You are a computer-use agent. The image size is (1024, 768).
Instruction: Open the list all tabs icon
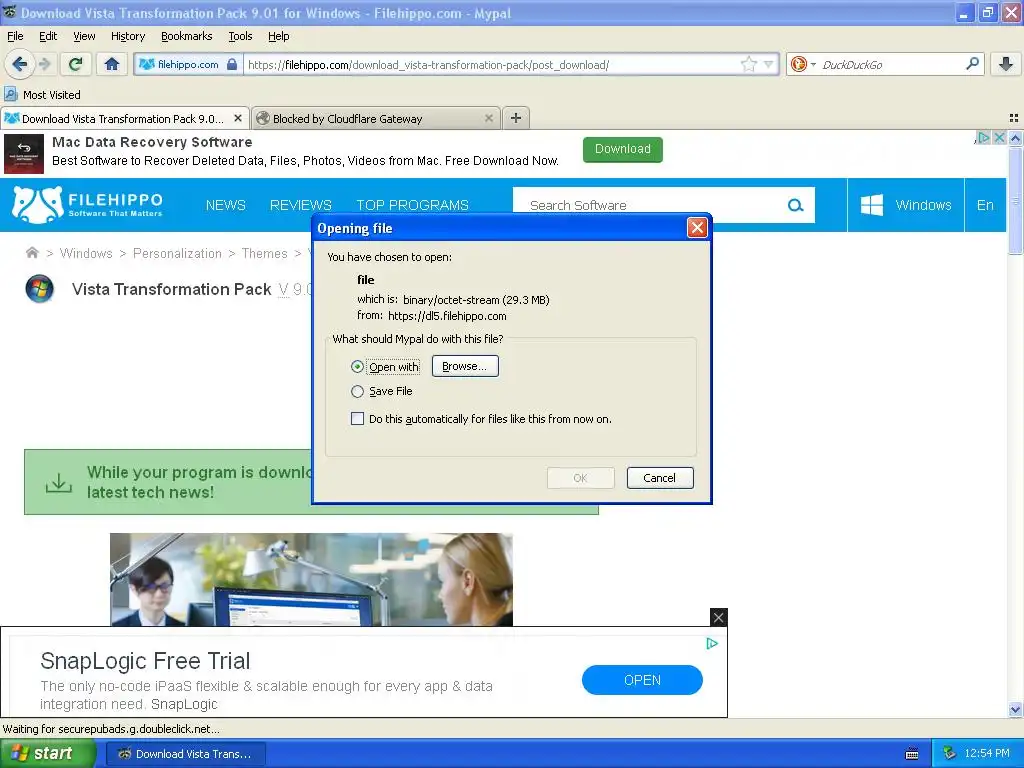click(x=1014, y=118)
